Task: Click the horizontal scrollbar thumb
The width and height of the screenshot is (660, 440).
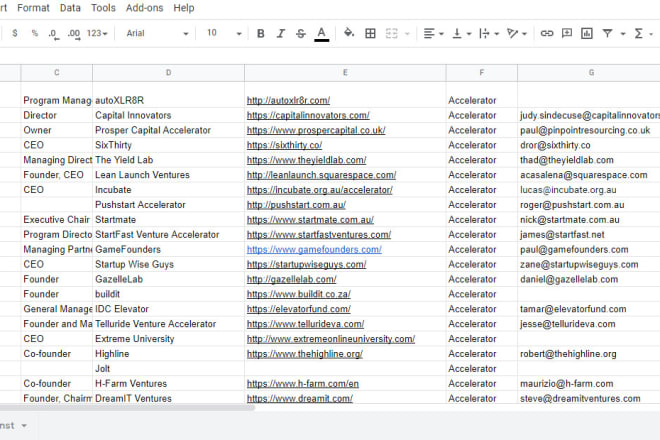Action: point(126,408)
